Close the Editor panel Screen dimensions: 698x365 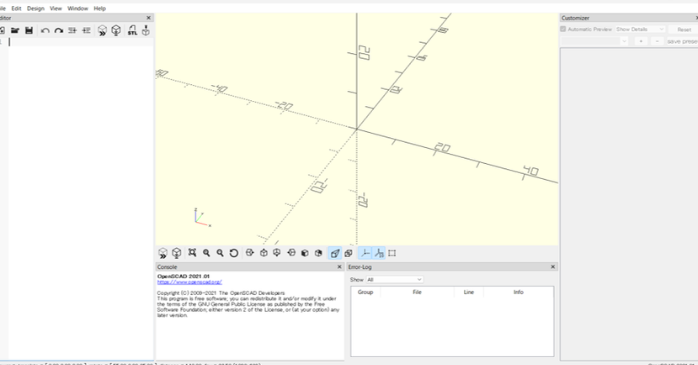(x=149, y=18)
